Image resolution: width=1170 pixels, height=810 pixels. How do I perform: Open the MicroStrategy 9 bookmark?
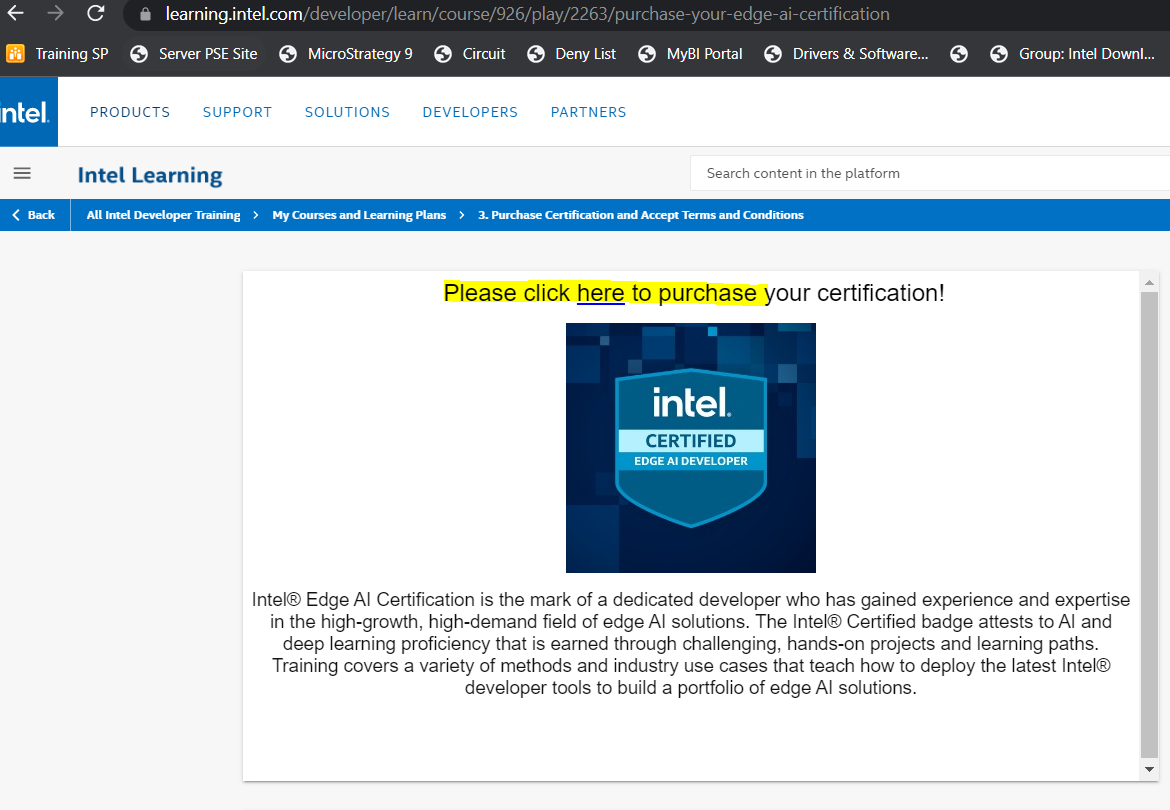(345, 53)
